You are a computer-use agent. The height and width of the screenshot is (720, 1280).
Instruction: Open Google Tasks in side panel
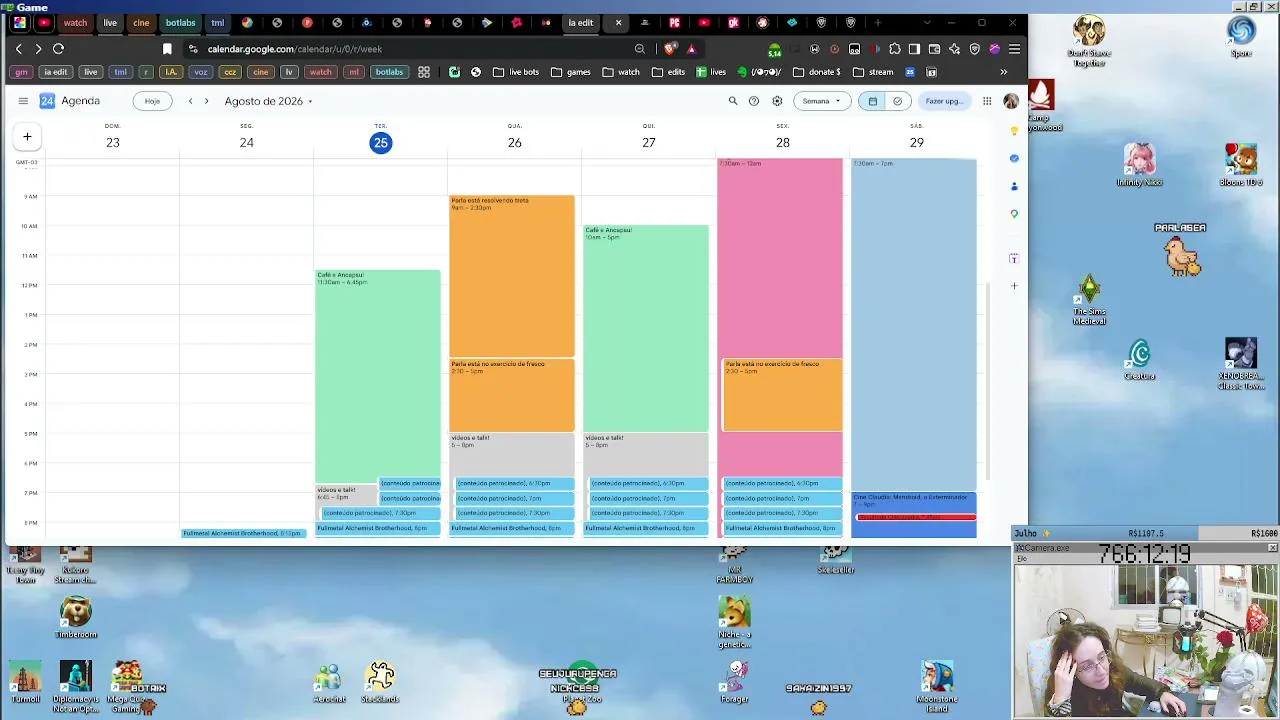(1014, 158)
